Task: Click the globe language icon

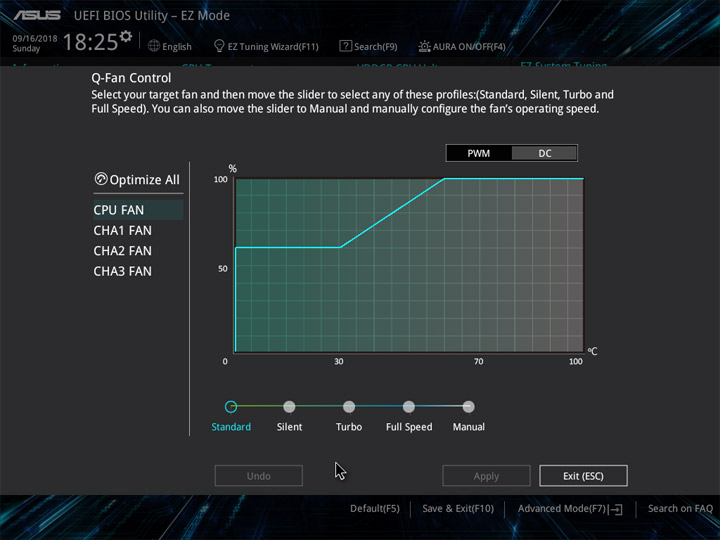Action: coord(154,46)
